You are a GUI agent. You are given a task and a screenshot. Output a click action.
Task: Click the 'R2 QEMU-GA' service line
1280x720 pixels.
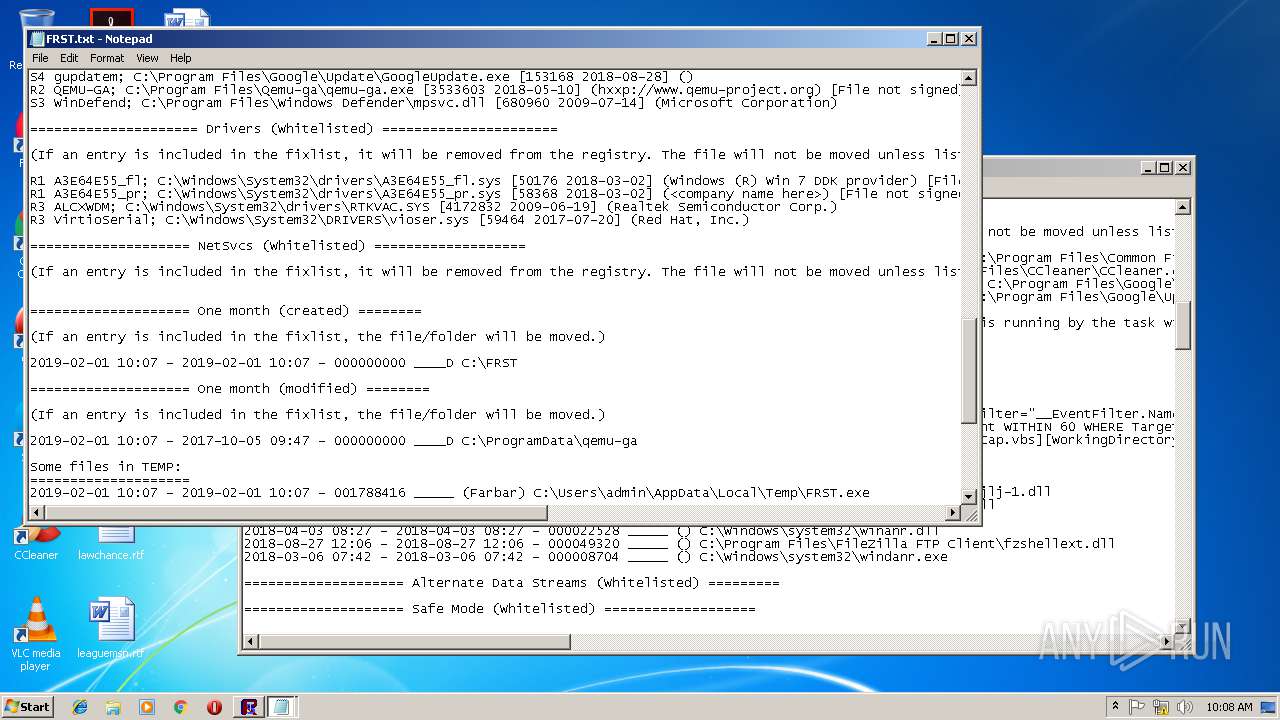[x=494, y=89]
